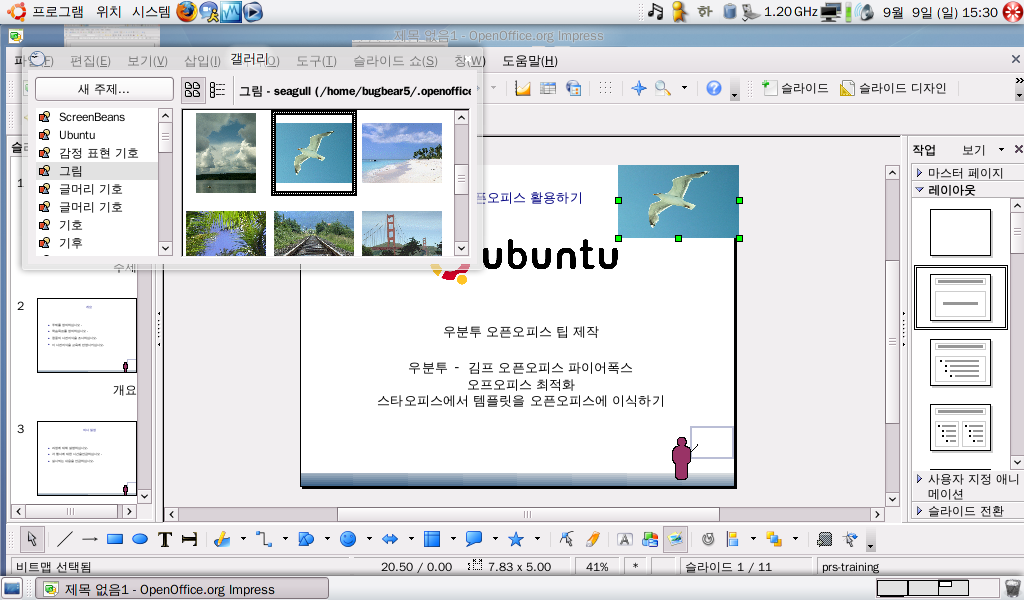Select the Rectangle tool
Viewport: 1024px width, 600px height.
tap(115, 539)
